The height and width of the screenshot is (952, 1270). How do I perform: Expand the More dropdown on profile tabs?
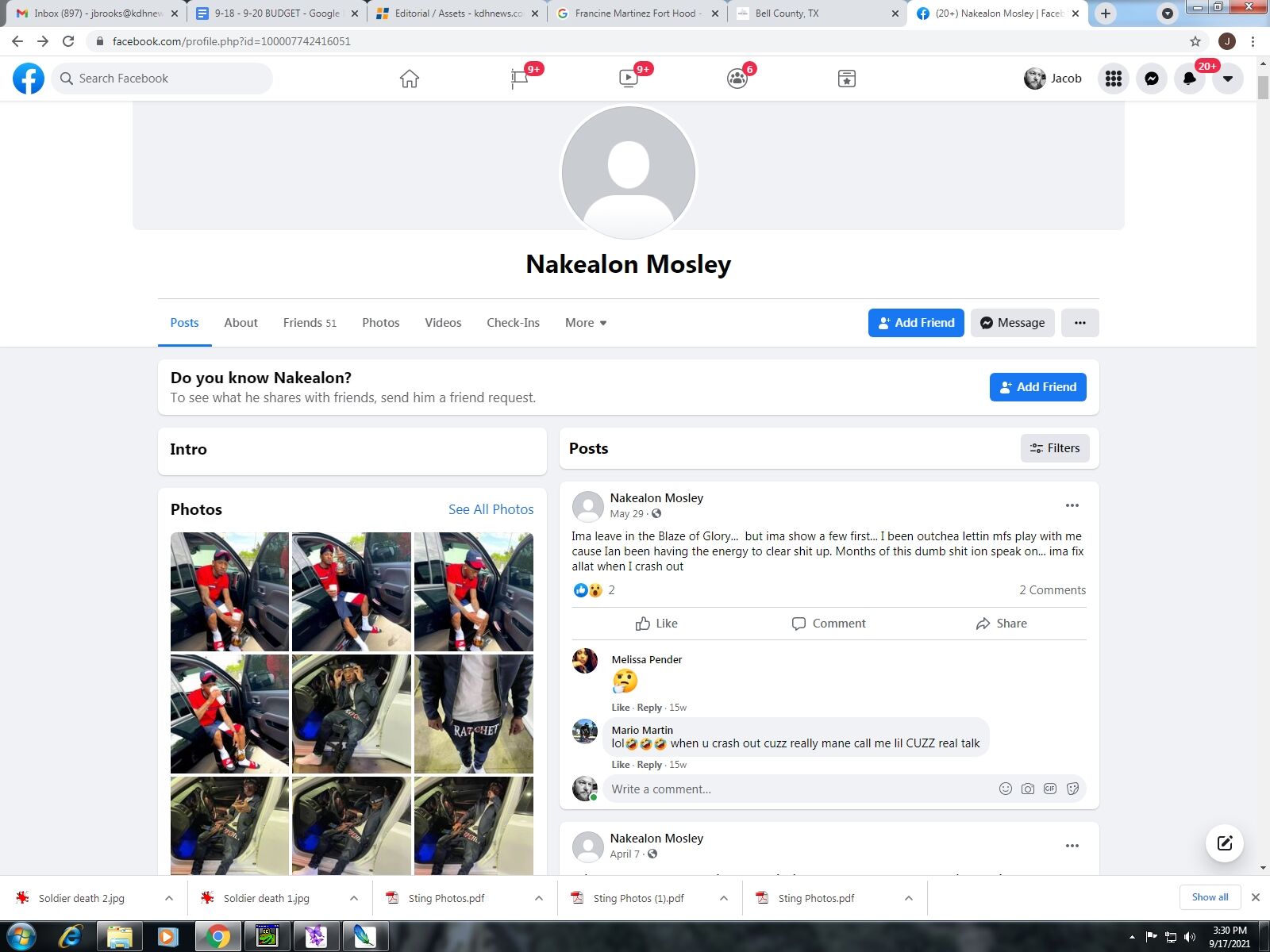[586, 323]
